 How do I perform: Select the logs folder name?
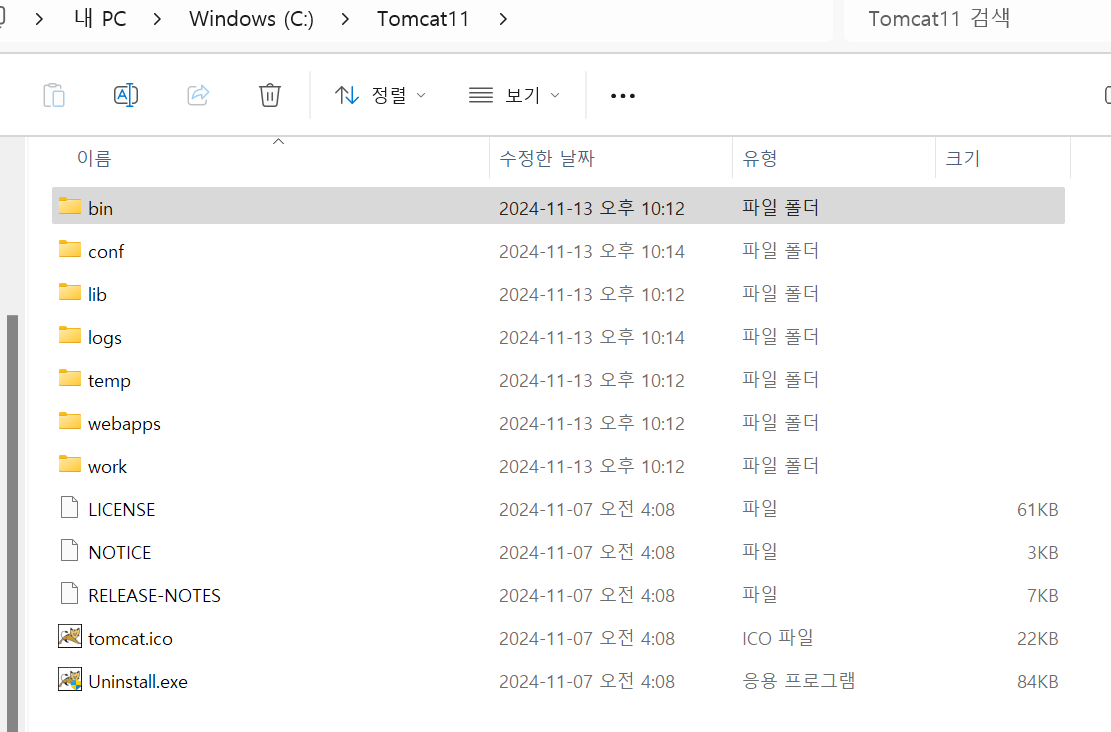[x=105, y=338]
